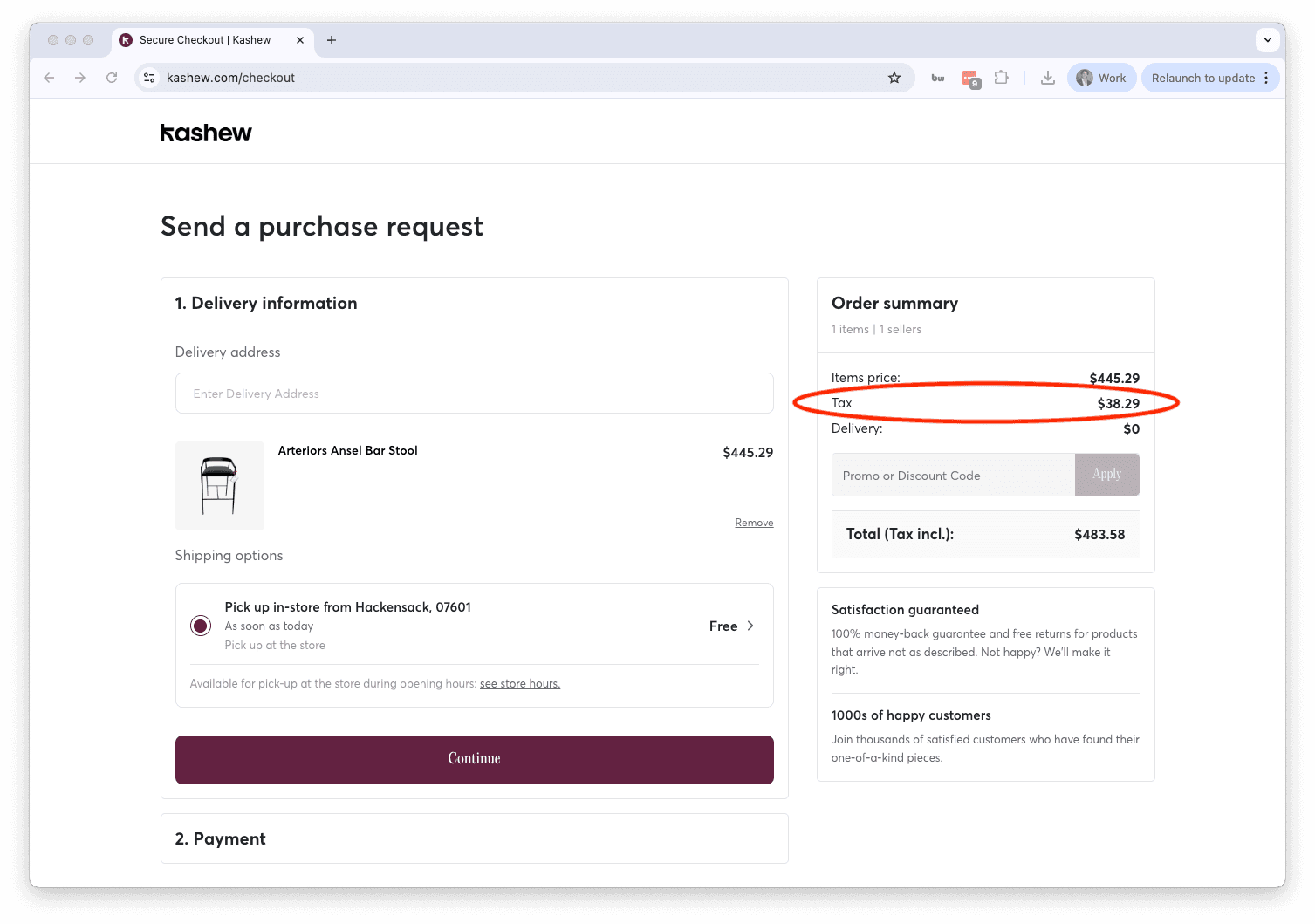1315x924 pixels.
Task: Open the Extensions puzzle icon
Action: pyautogui.click(x=1002, y=78)
